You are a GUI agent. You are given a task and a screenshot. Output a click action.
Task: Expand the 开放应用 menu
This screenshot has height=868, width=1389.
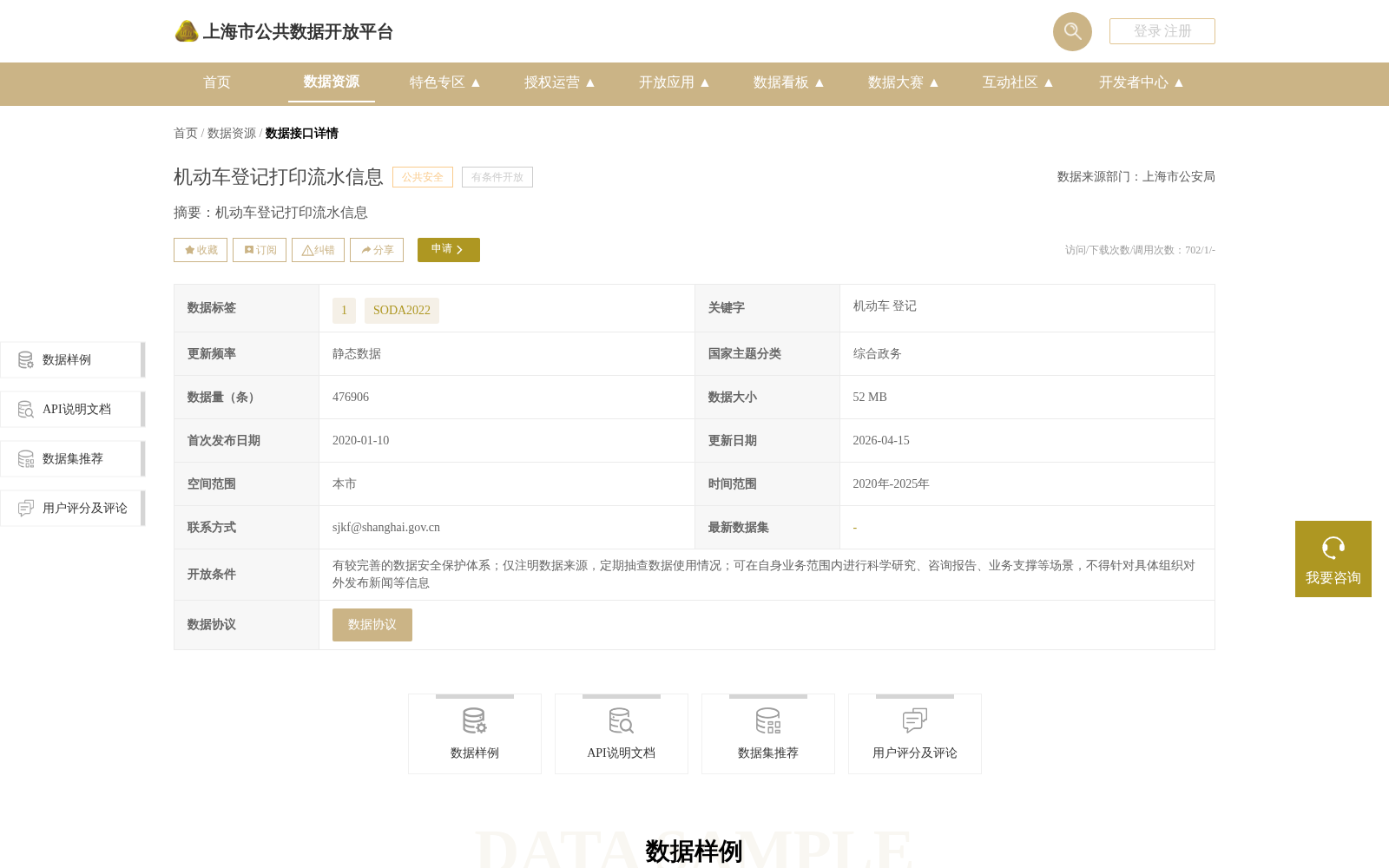point(675,82)
